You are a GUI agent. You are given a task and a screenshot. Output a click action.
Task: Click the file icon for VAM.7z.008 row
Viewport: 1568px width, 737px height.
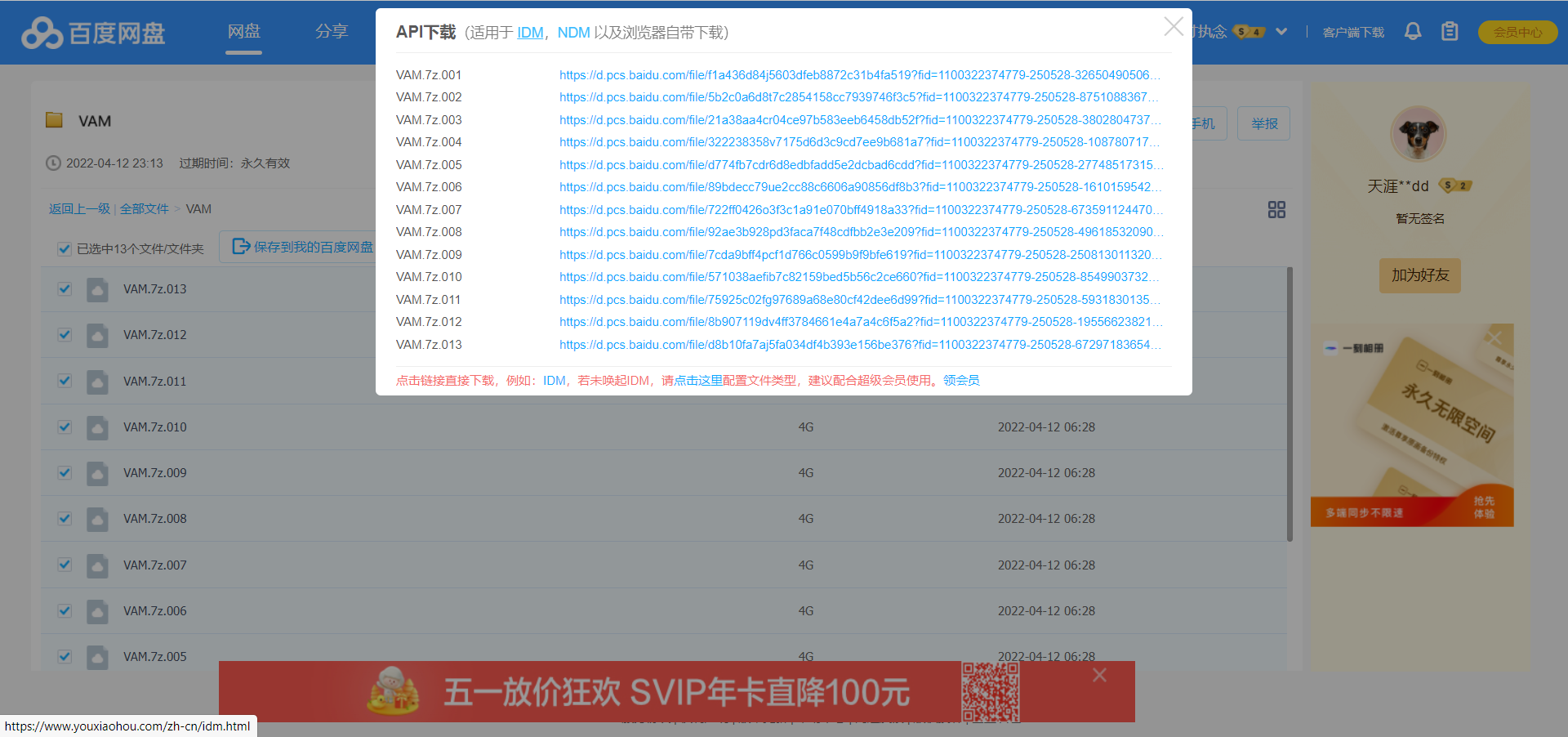click(97, 519)
